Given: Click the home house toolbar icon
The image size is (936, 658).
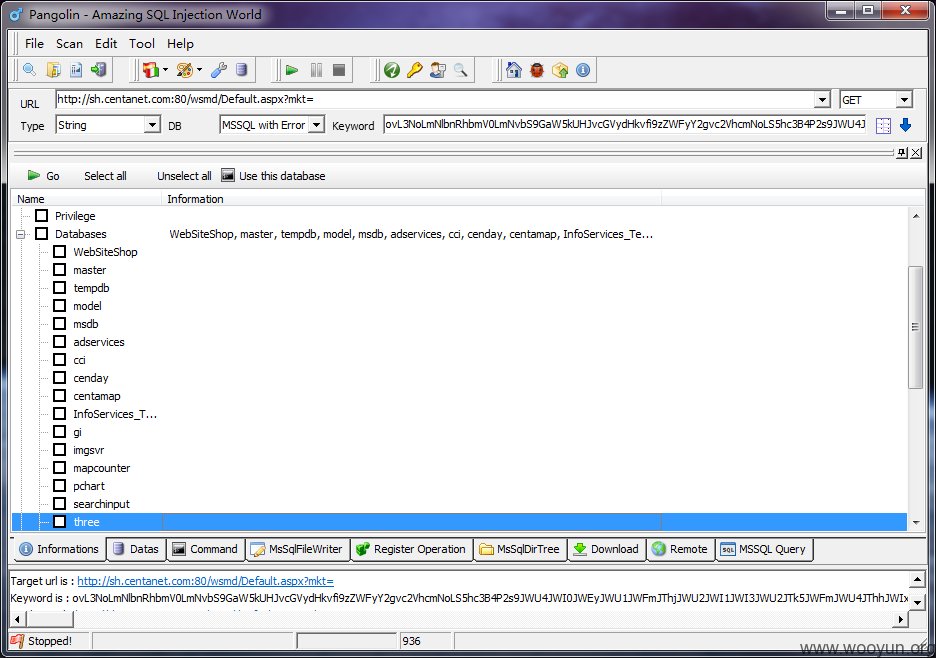Looking at the screenshot, I should [513, 70].
